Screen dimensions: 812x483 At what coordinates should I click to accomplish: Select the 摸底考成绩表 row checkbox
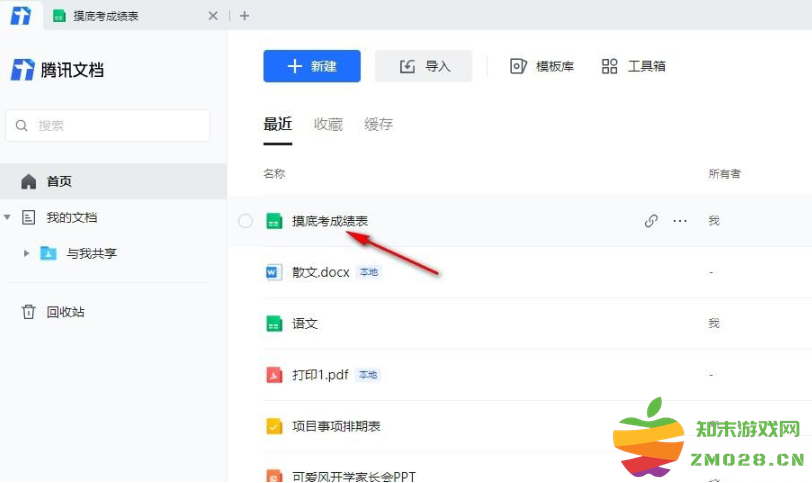pos(246,221)
